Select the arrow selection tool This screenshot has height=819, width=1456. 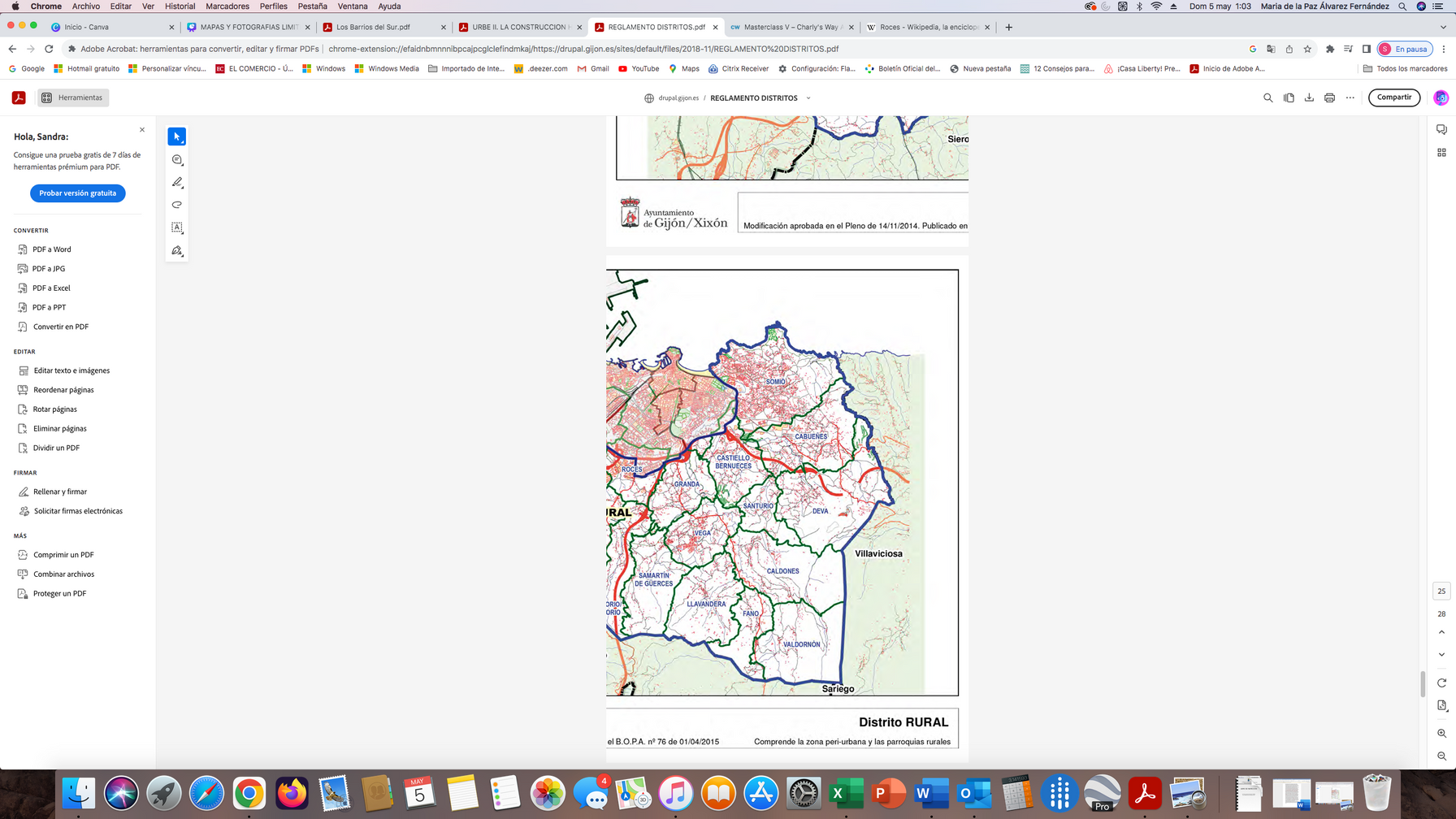pyautogui.click(x=176, y=136)
